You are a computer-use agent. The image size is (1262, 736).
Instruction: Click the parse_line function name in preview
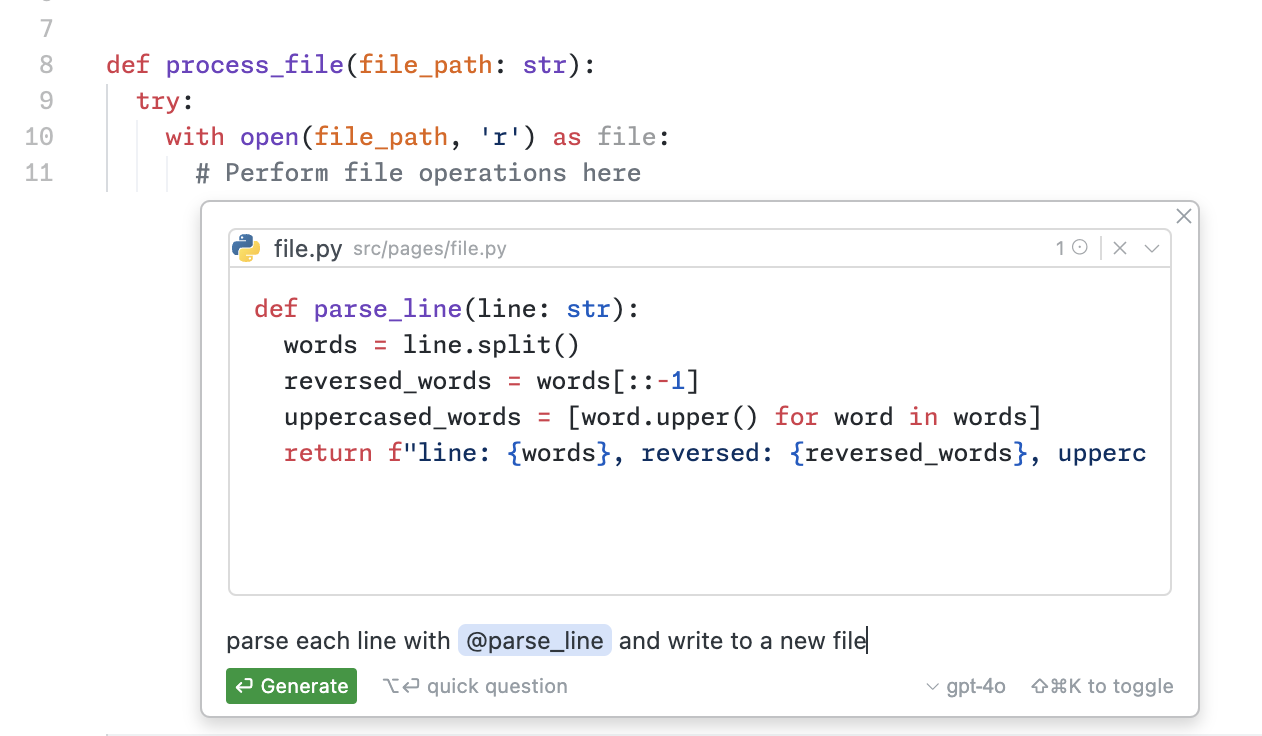388,309
